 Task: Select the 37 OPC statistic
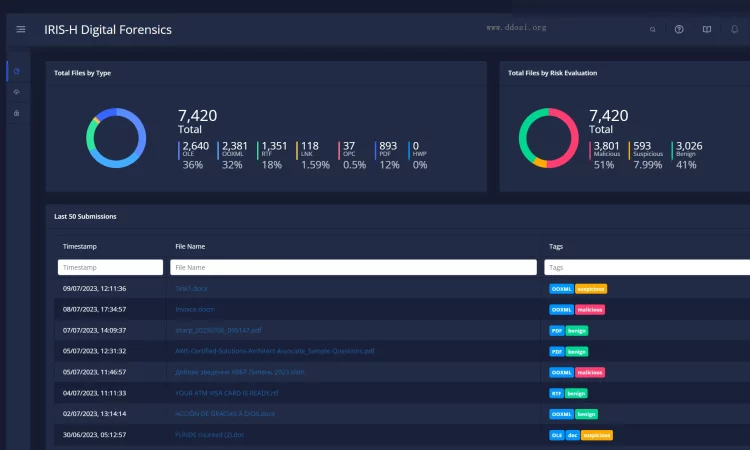coord(353,155)
